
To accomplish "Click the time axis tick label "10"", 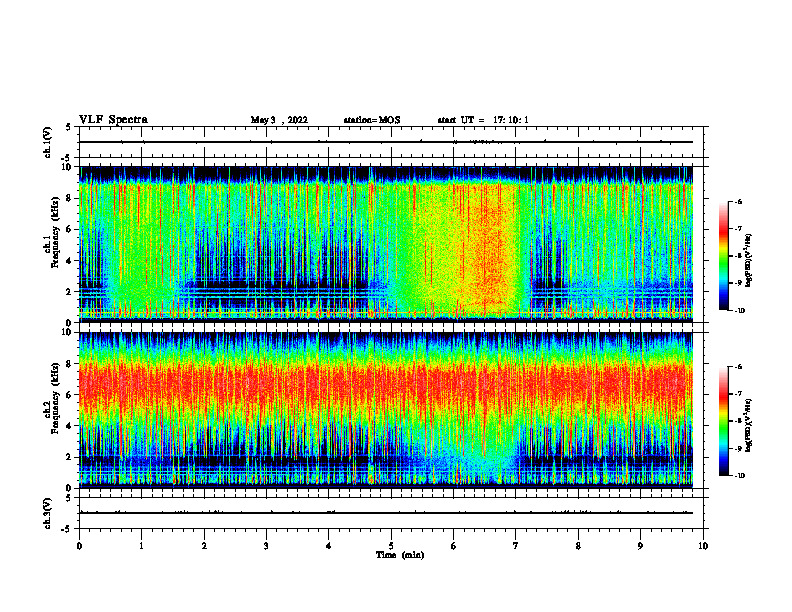I will click(703, 546).
